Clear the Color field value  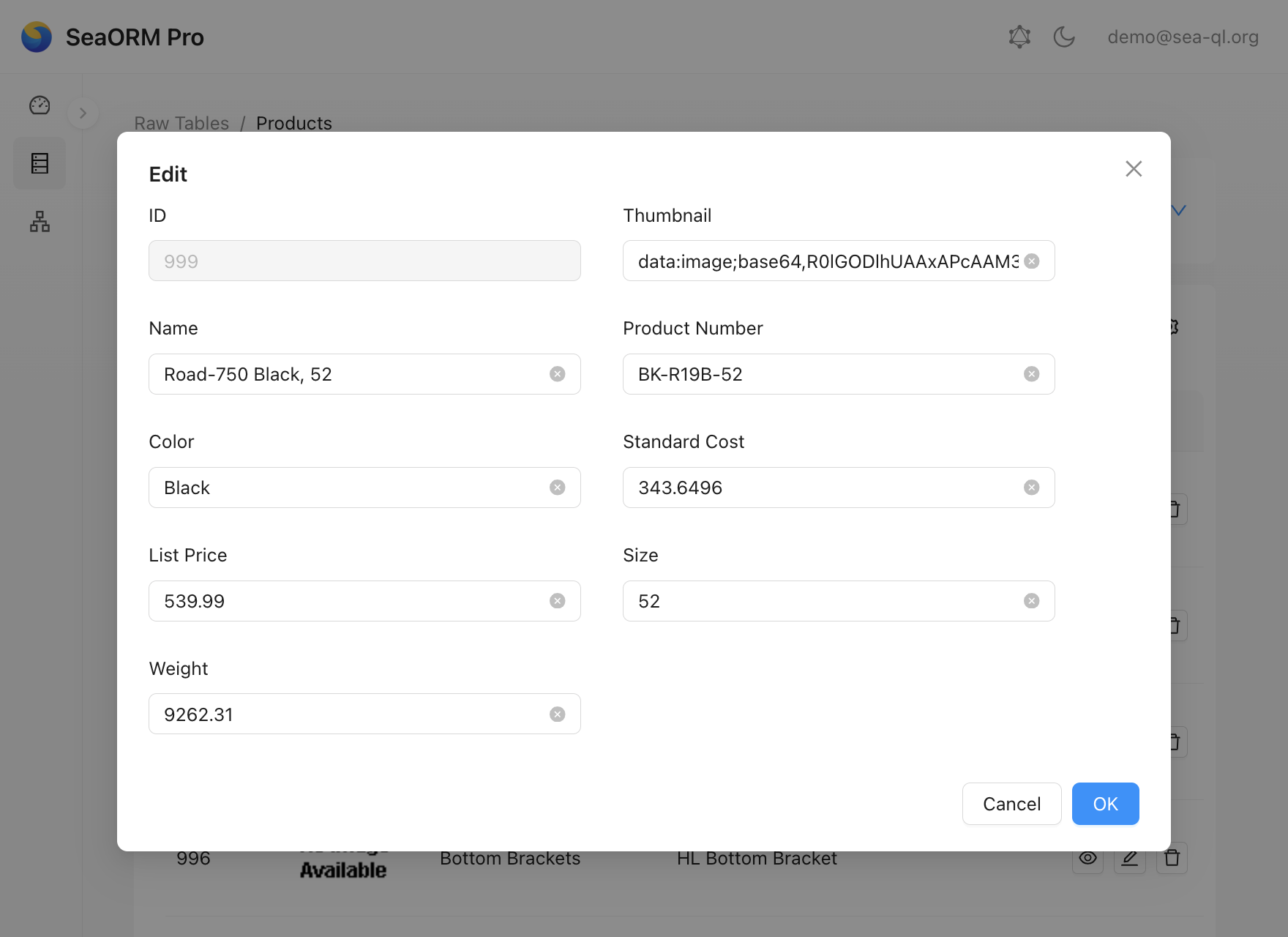point(558,488)
